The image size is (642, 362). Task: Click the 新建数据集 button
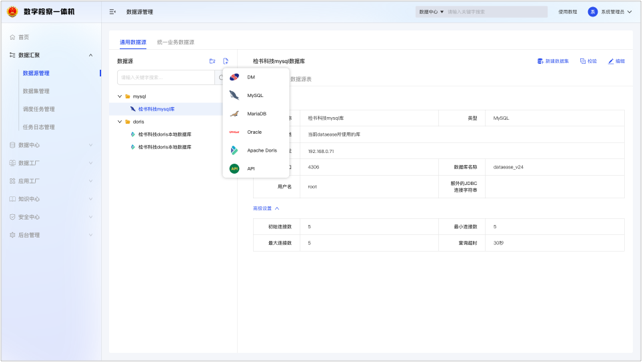tap(553, 61)
